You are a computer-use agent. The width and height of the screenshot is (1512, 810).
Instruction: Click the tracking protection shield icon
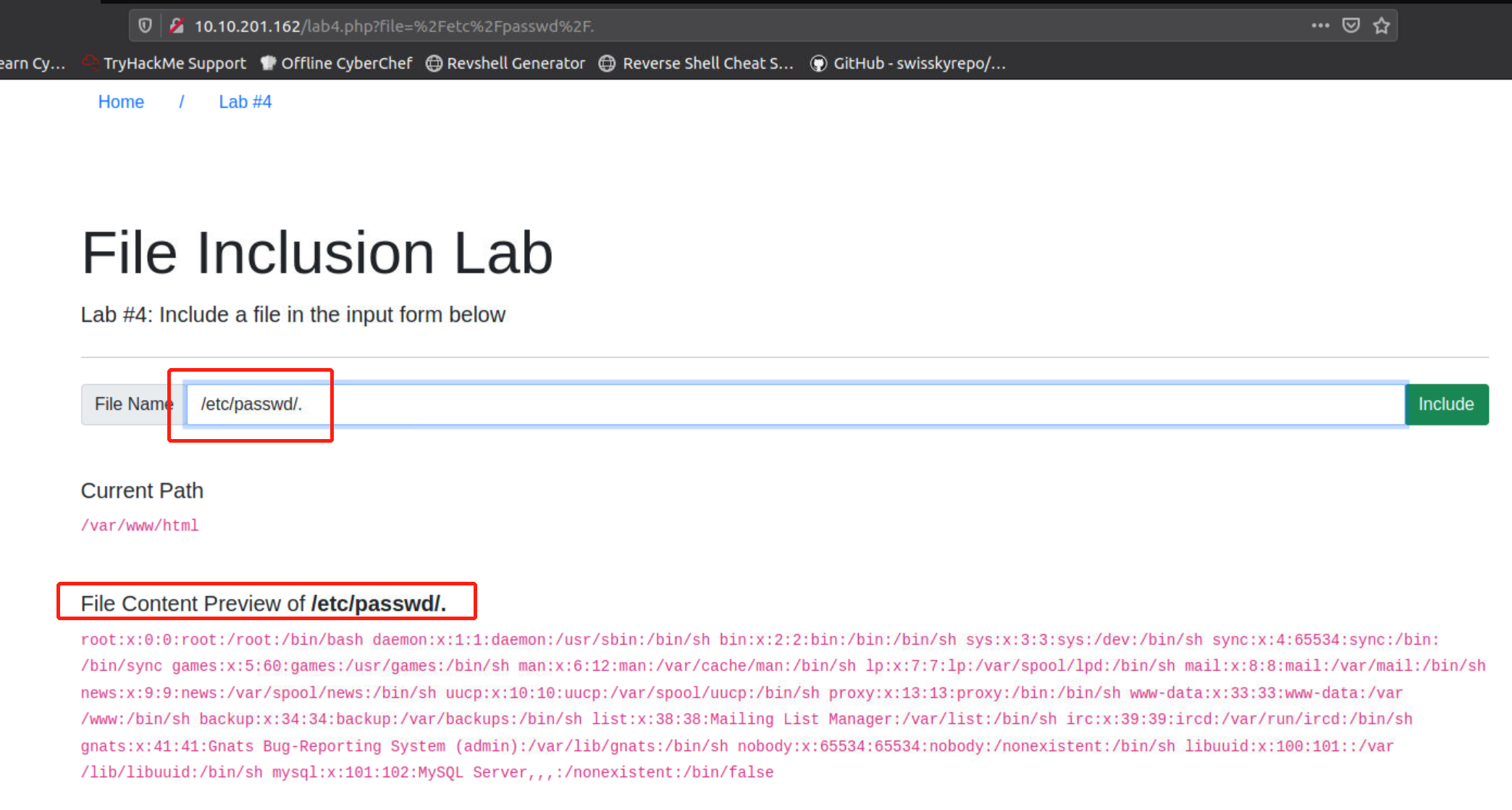tap(145, 26)
